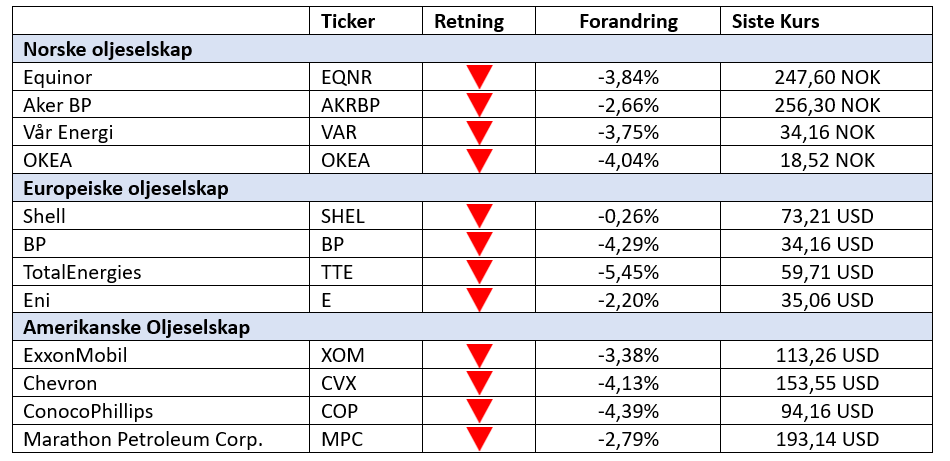The width and height of the screenshot is (950, 461).
Task: Click the Forandring column header
Action: point(628,22)
